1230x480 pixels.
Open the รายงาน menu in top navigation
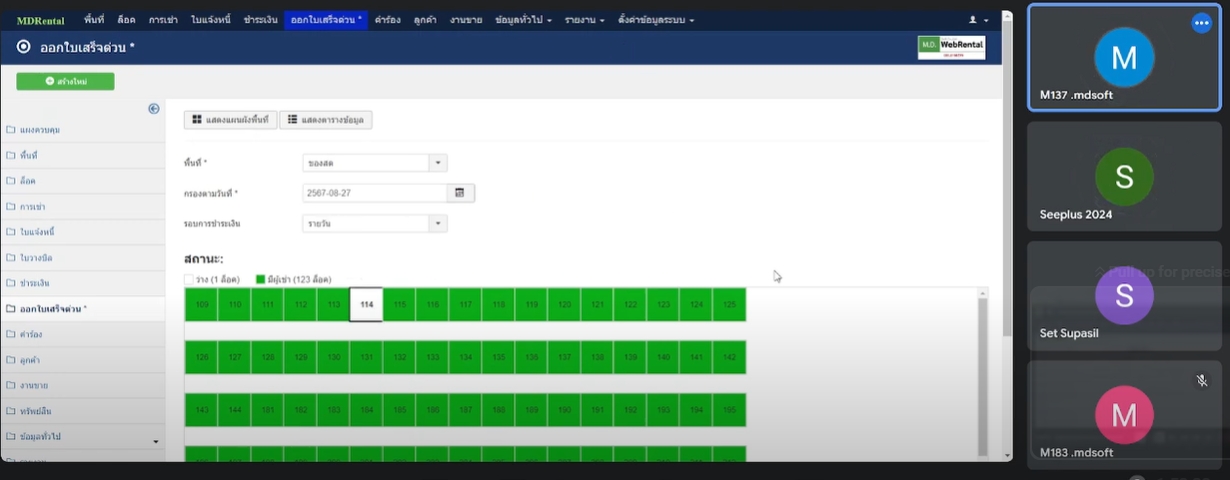[x=584, y=20]
